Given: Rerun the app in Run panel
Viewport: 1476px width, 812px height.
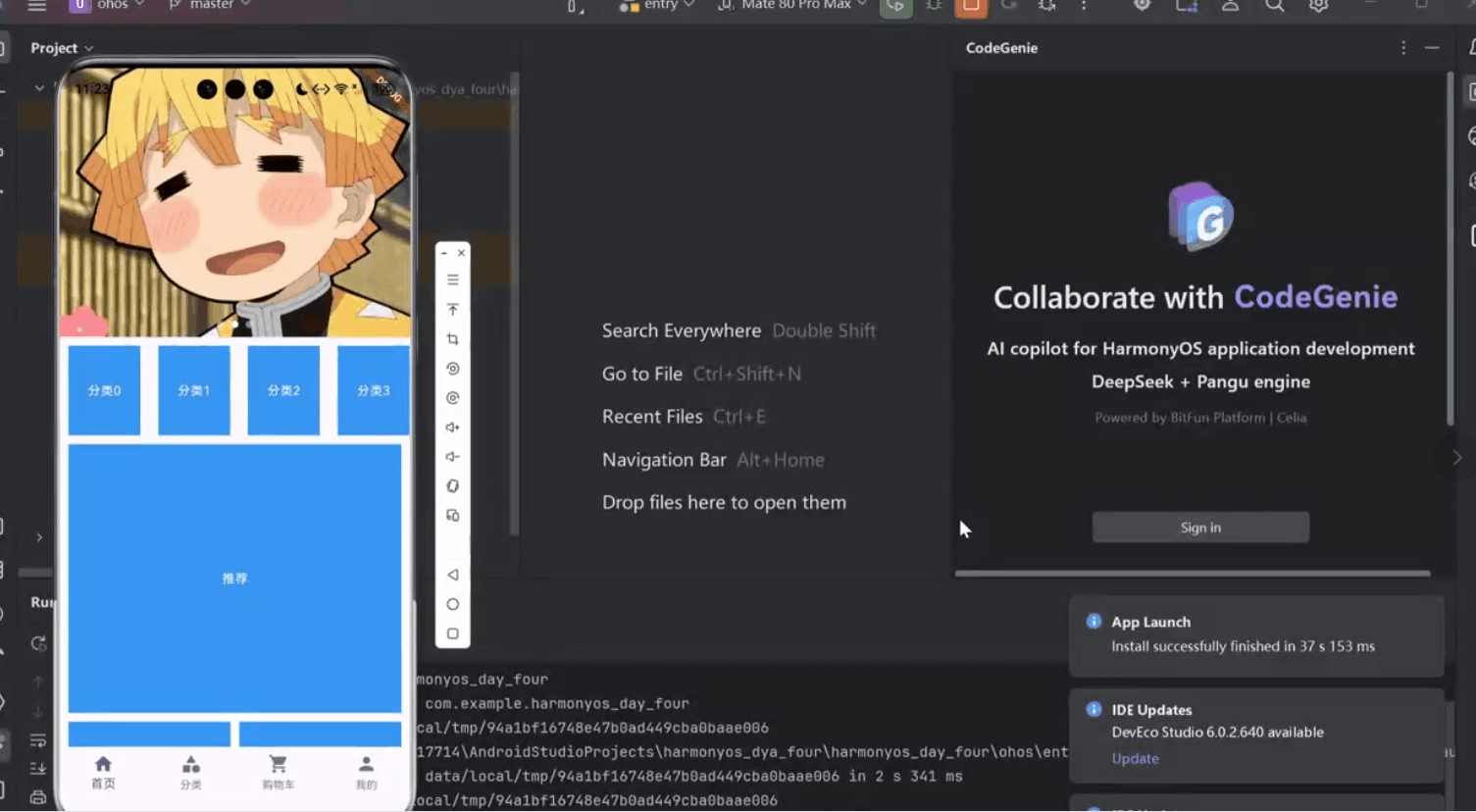Looking at the screenshot, I should pyautogui.click(x=38, y=644).
